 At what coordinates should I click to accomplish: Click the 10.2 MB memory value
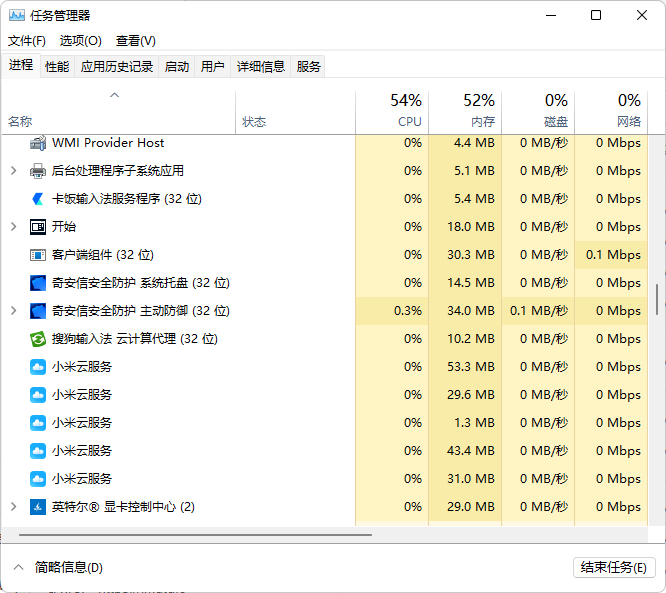471,339
